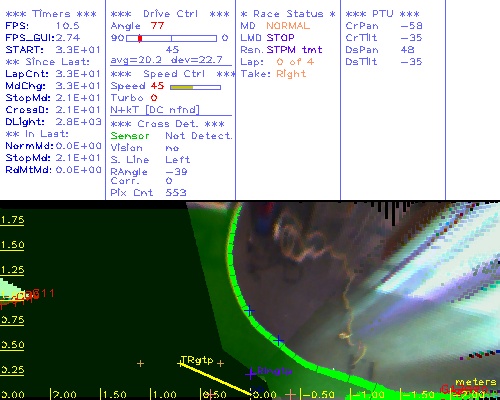Click the DsPan value 48
Viewport: 500px width, 400px height.
(407, 50)
